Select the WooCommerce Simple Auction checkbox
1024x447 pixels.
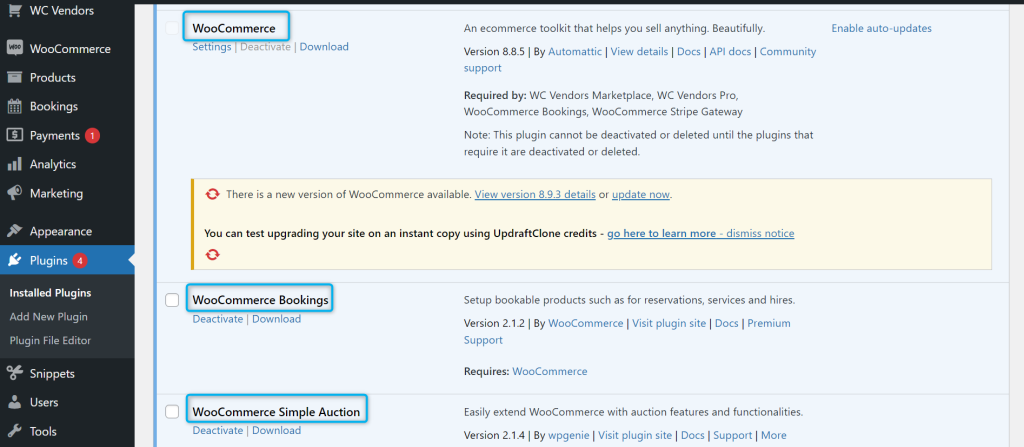point(172,411)
